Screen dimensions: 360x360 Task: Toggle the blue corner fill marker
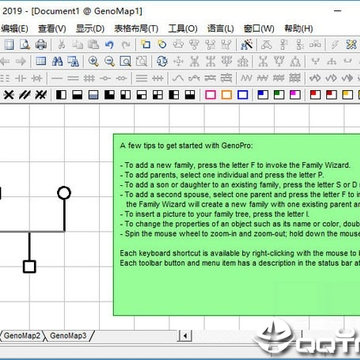click(263, 95)
